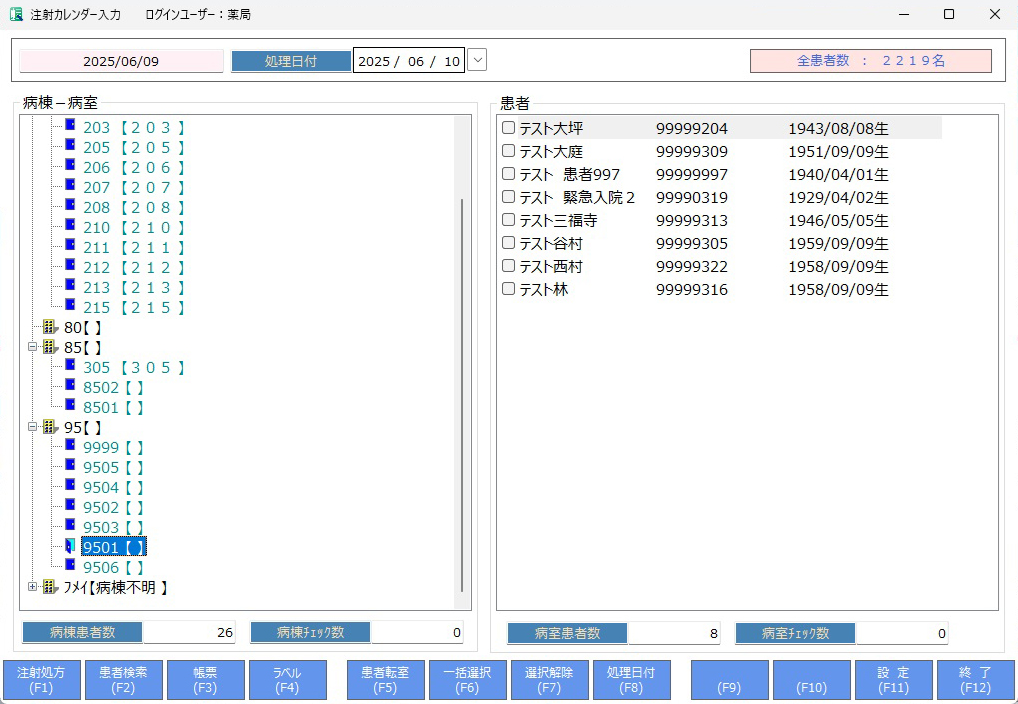Open the 処理日付 date dropdown arrow

(477, 60)
